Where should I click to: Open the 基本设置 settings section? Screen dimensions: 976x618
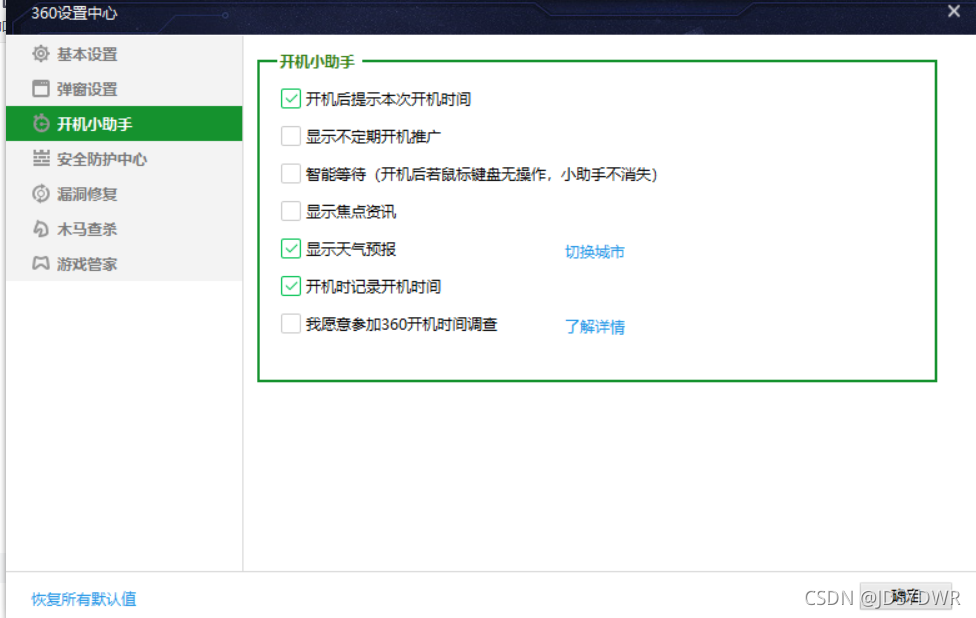pyautogui.click(x=124, y=54)
